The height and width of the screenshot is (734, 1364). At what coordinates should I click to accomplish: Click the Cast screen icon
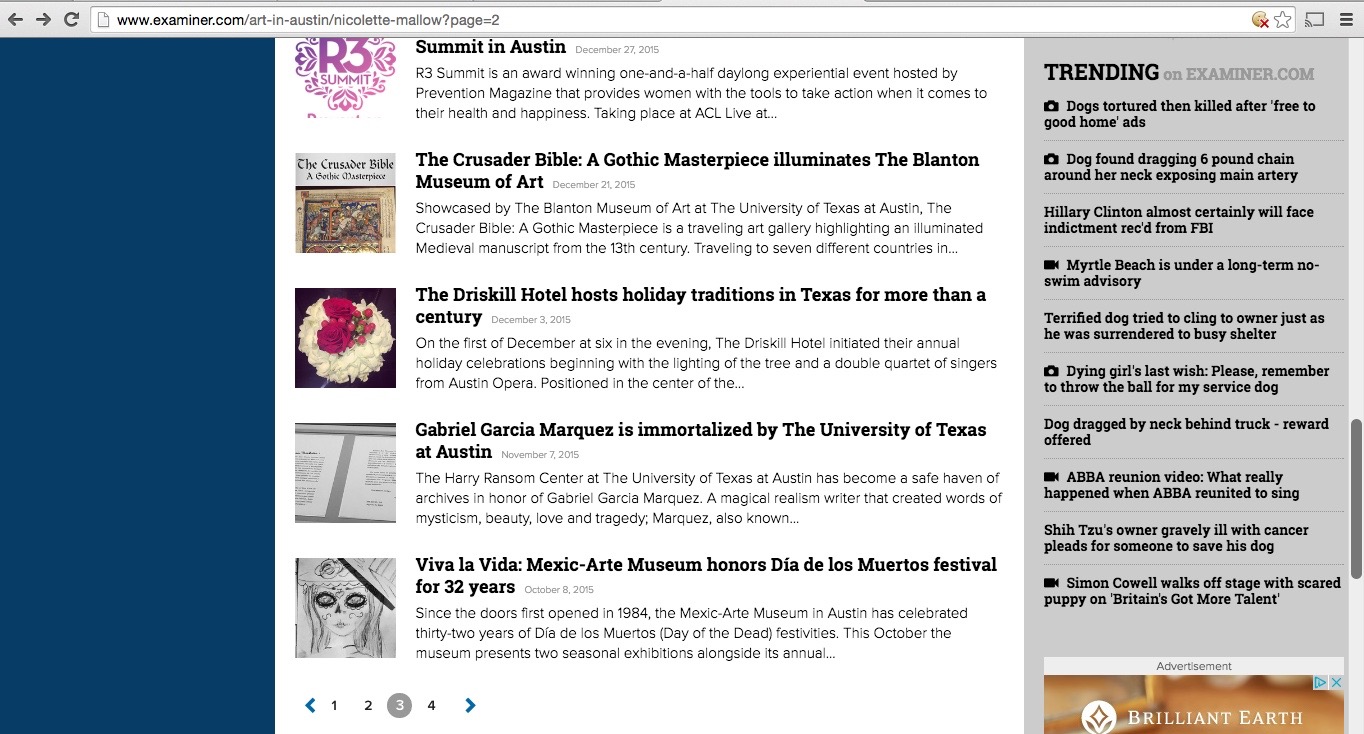tap(1315, 19)
